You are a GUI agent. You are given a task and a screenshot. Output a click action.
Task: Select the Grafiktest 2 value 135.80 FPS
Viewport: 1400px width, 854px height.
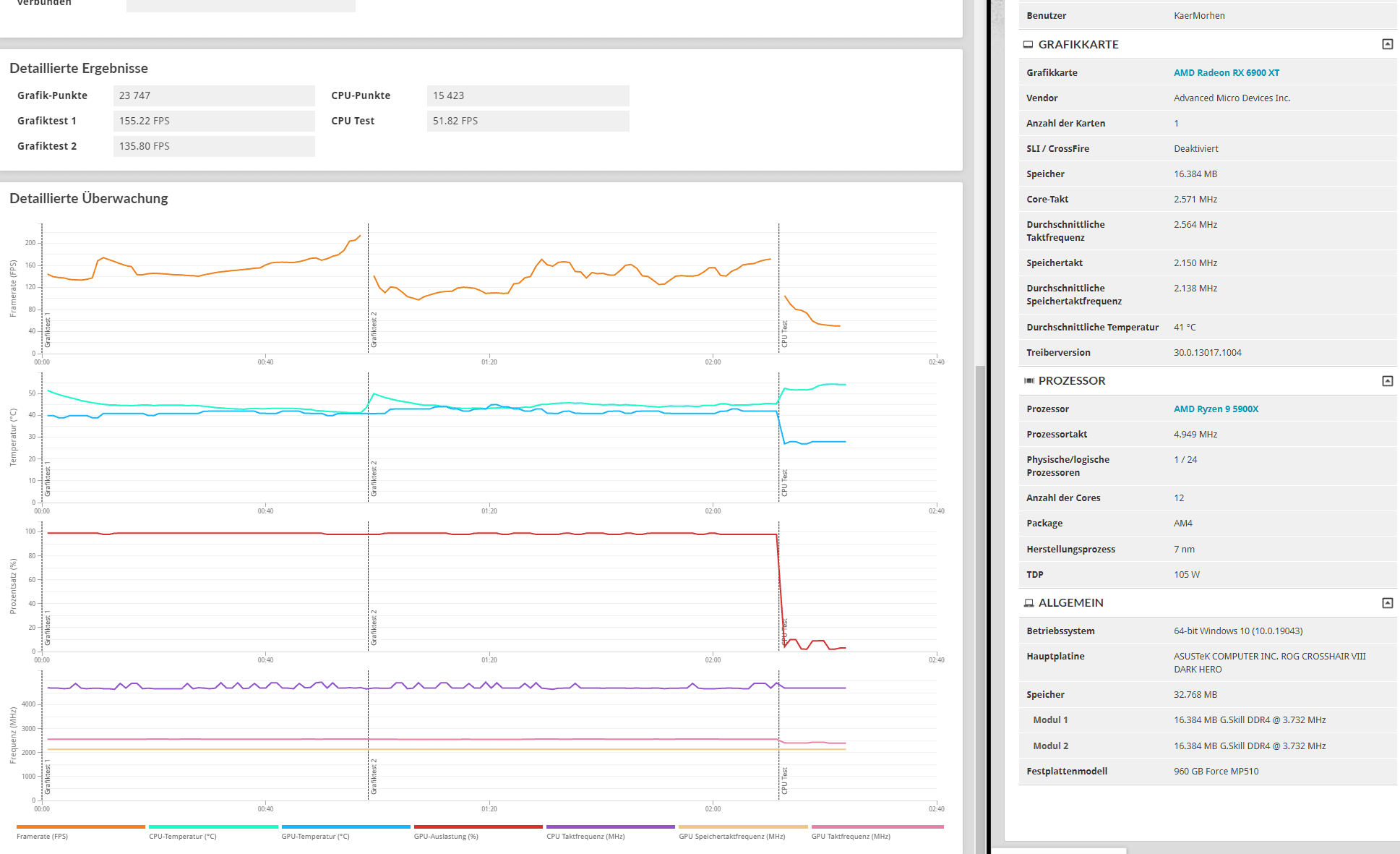pyautogui.click(x=214, y=146)
